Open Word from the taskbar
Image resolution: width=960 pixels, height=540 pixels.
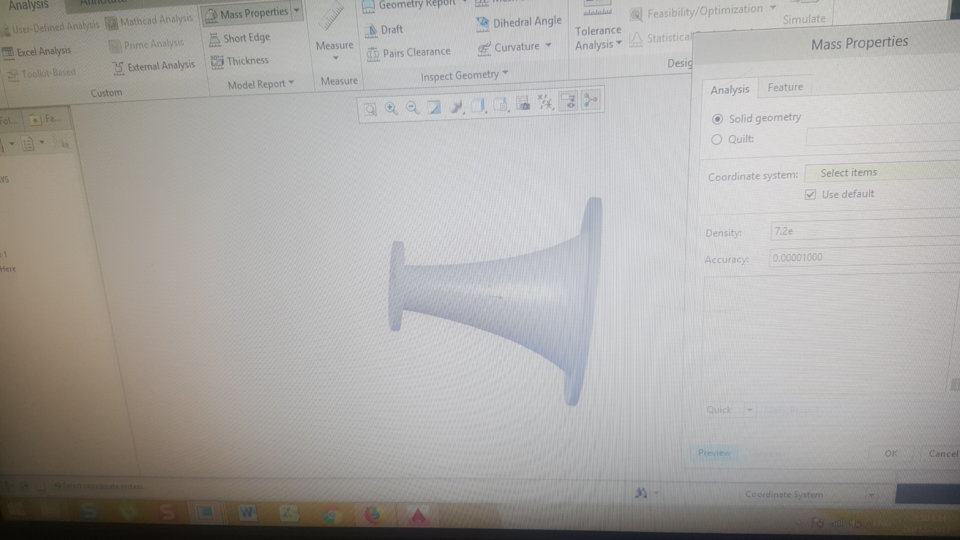247,512
